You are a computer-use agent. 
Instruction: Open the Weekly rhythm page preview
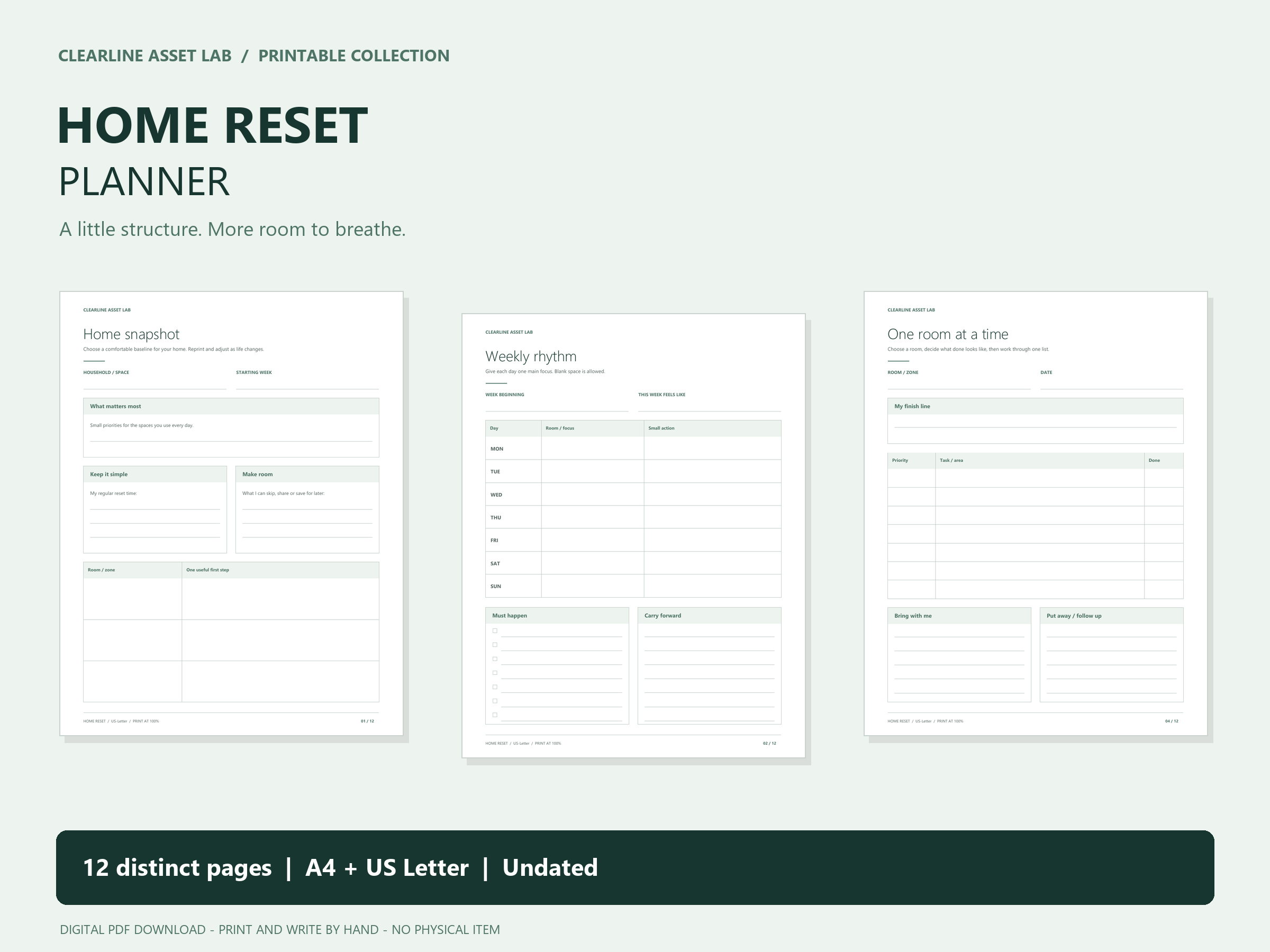[633, 535]
